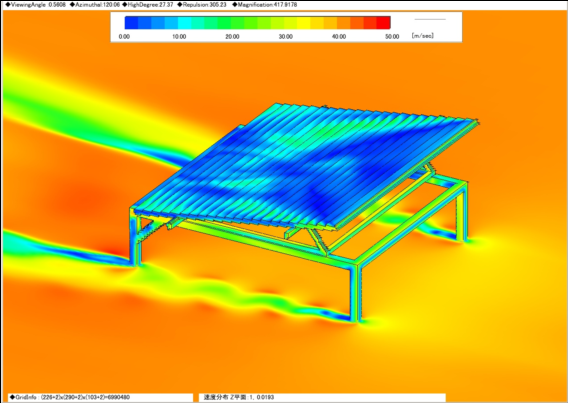568x403 pixels.
Task: Click the 20.00 legend scale value
Action: (232, 37)
